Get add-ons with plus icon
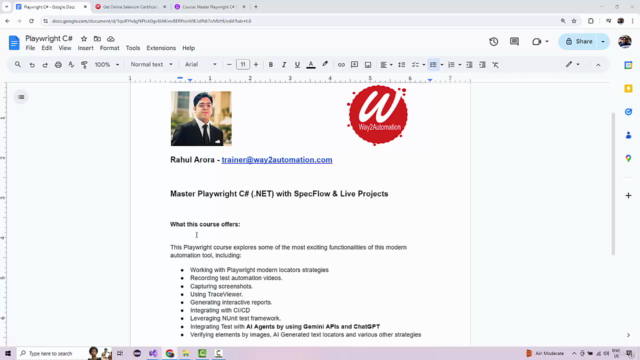 click(628, 196)
